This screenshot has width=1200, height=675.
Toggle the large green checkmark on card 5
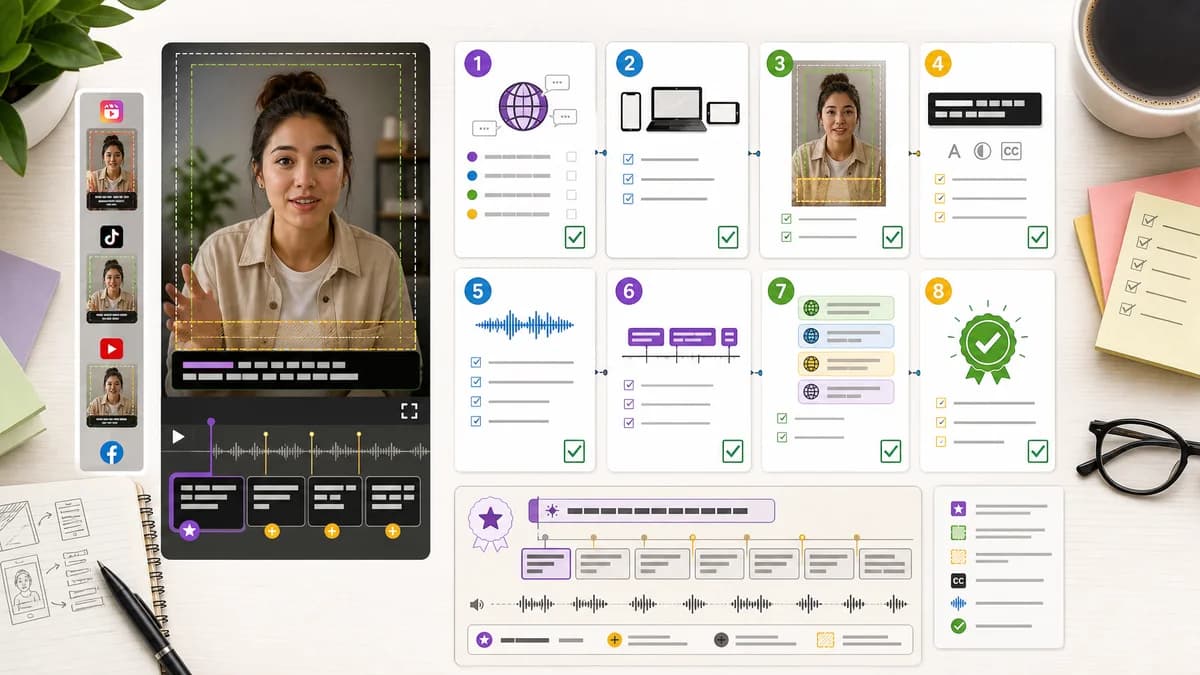574,451
